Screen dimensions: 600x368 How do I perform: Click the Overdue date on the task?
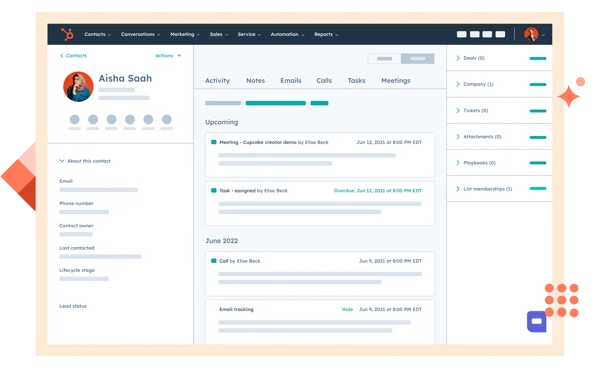[378, 191]
